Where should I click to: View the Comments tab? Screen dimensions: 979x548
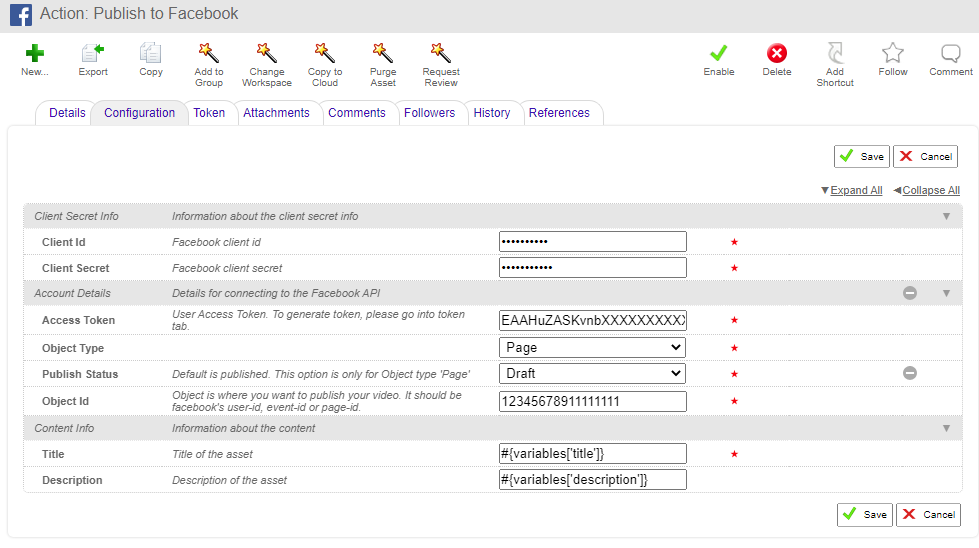[x=357, y=113]
